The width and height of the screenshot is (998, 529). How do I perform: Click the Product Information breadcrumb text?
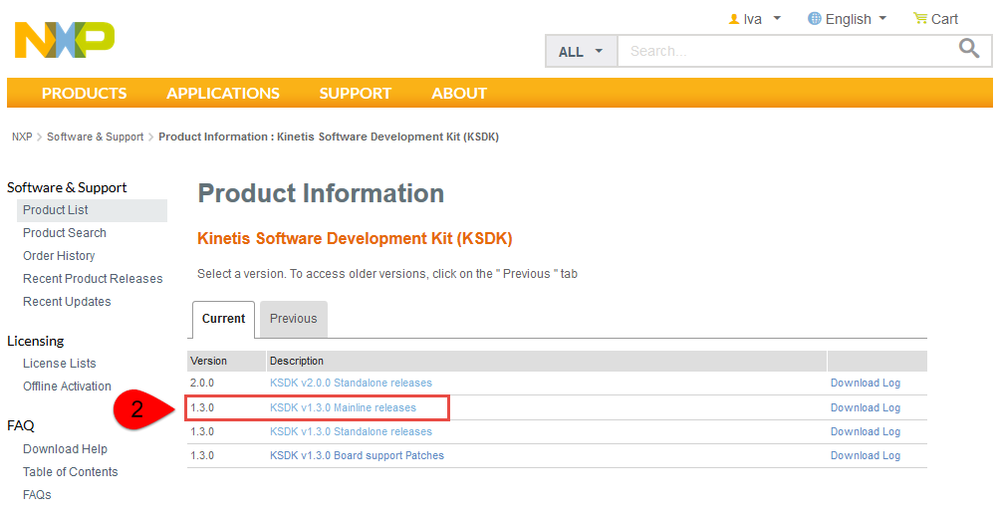pos(328,137)
